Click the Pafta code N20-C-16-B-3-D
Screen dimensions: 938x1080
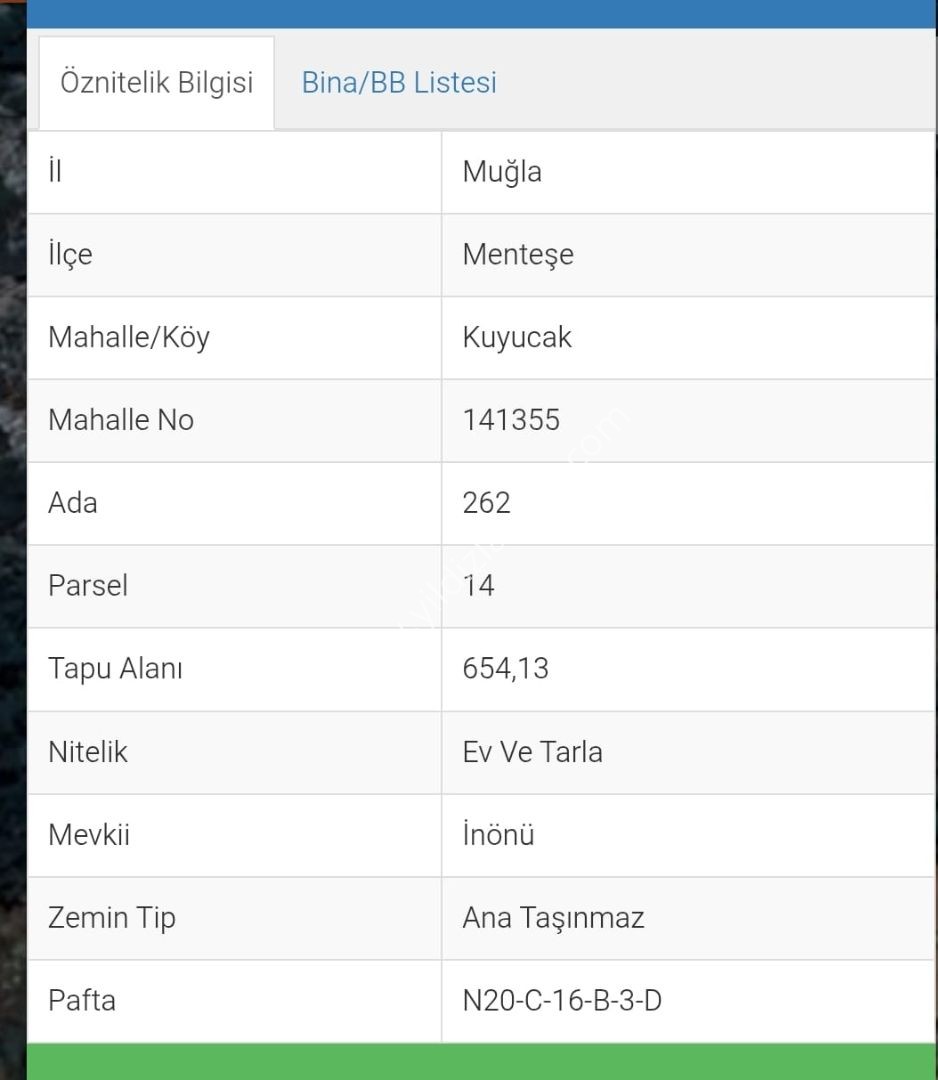click(562, 1001)
